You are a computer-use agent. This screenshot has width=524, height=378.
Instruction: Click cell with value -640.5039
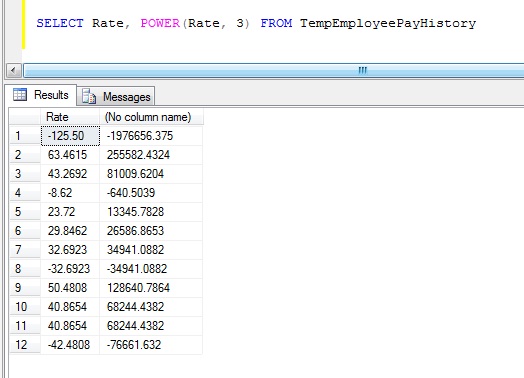pyautogui.click(x=151, y=193)
